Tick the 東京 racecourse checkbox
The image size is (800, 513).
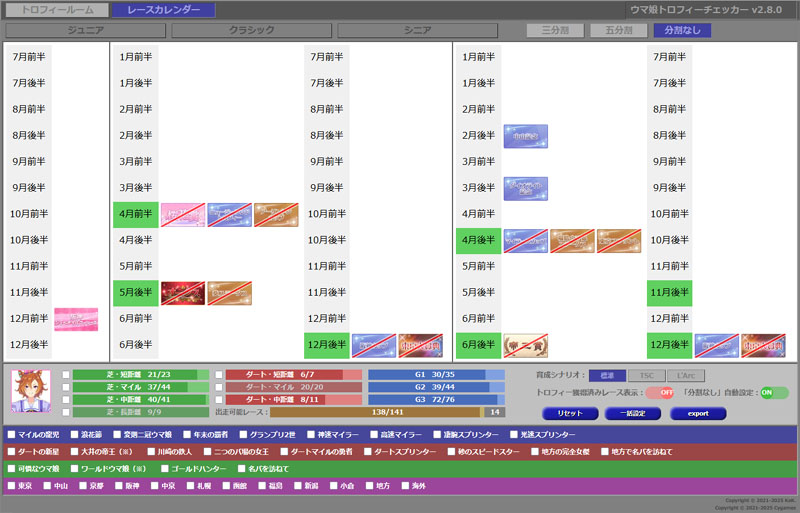point(11,486)
